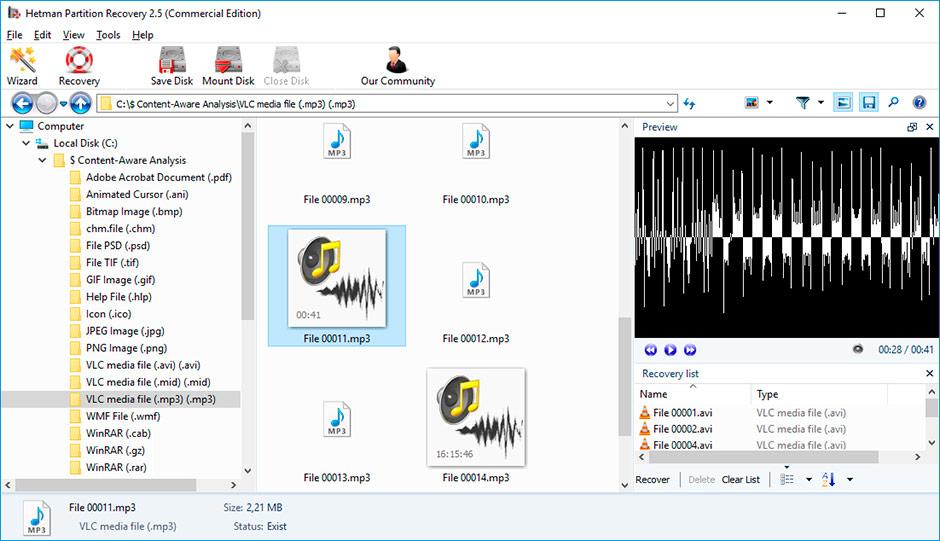Select File 00011.mp3 thumbnail
Screen dimensions: 940x541
pyautogui.click(x=337, y=286)
